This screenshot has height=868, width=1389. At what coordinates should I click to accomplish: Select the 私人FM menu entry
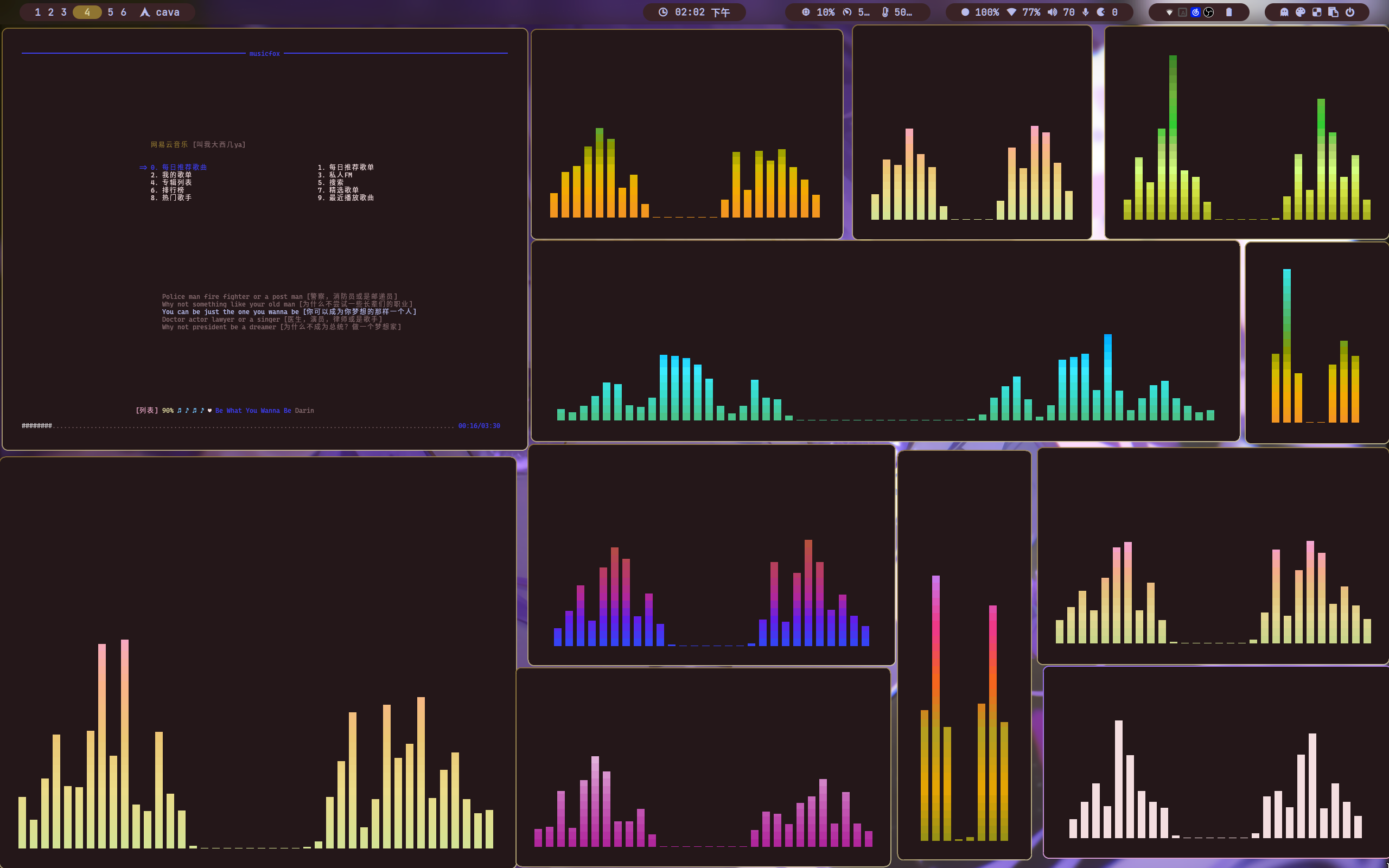340,175
